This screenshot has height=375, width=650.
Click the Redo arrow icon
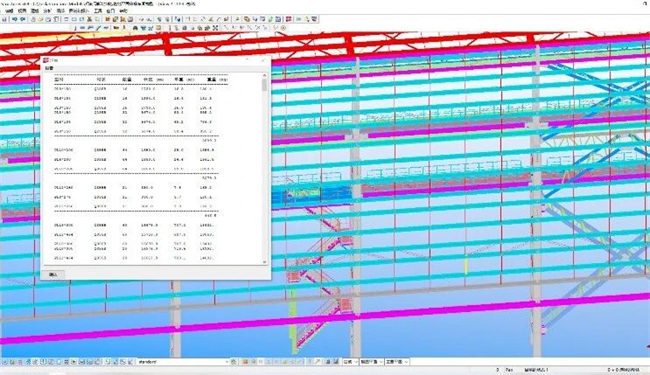(x=23, y=19)
